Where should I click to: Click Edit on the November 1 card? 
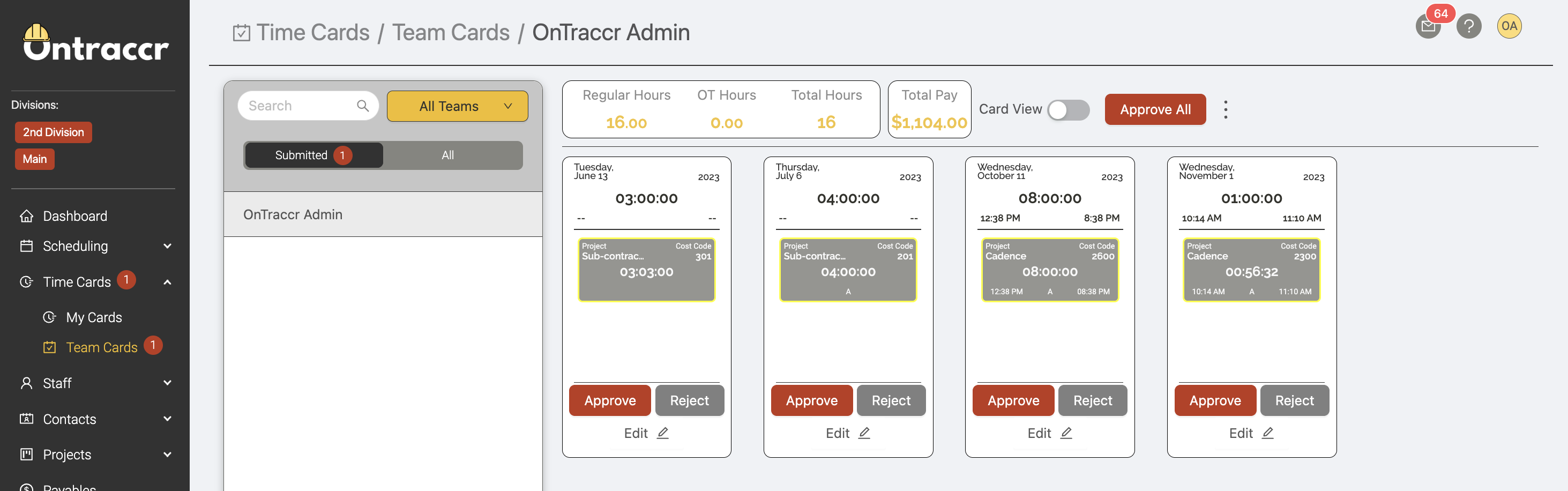pyautogui.click(x=1251, y=433)
